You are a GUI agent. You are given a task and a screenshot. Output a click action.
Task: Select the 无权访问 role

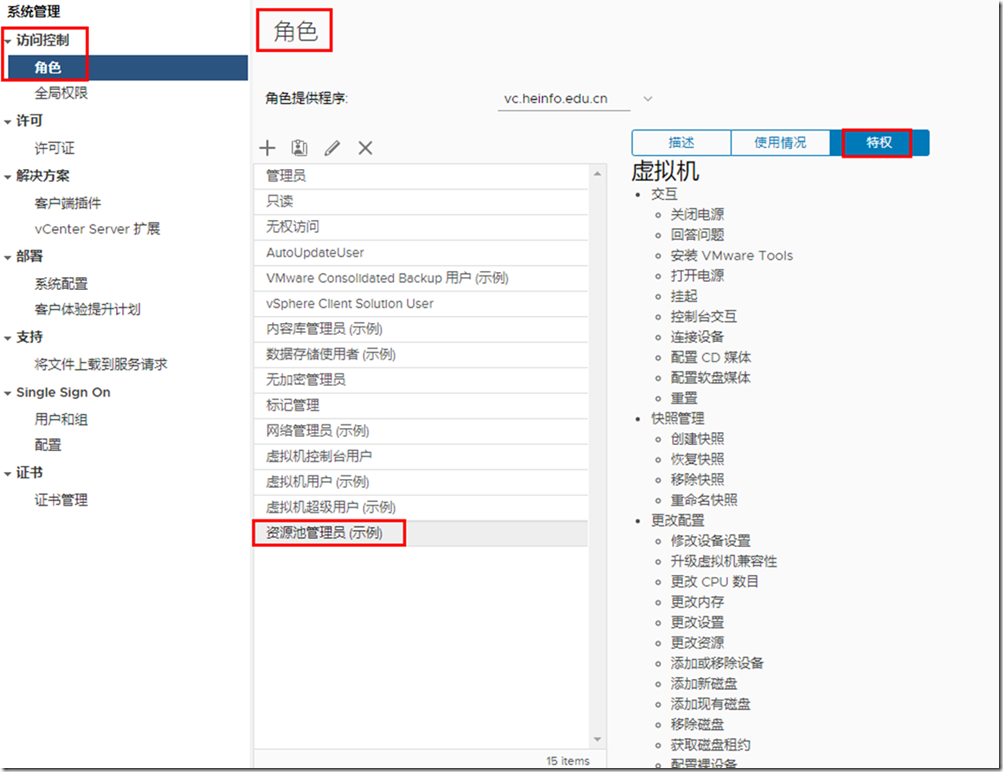coord(421,227)
